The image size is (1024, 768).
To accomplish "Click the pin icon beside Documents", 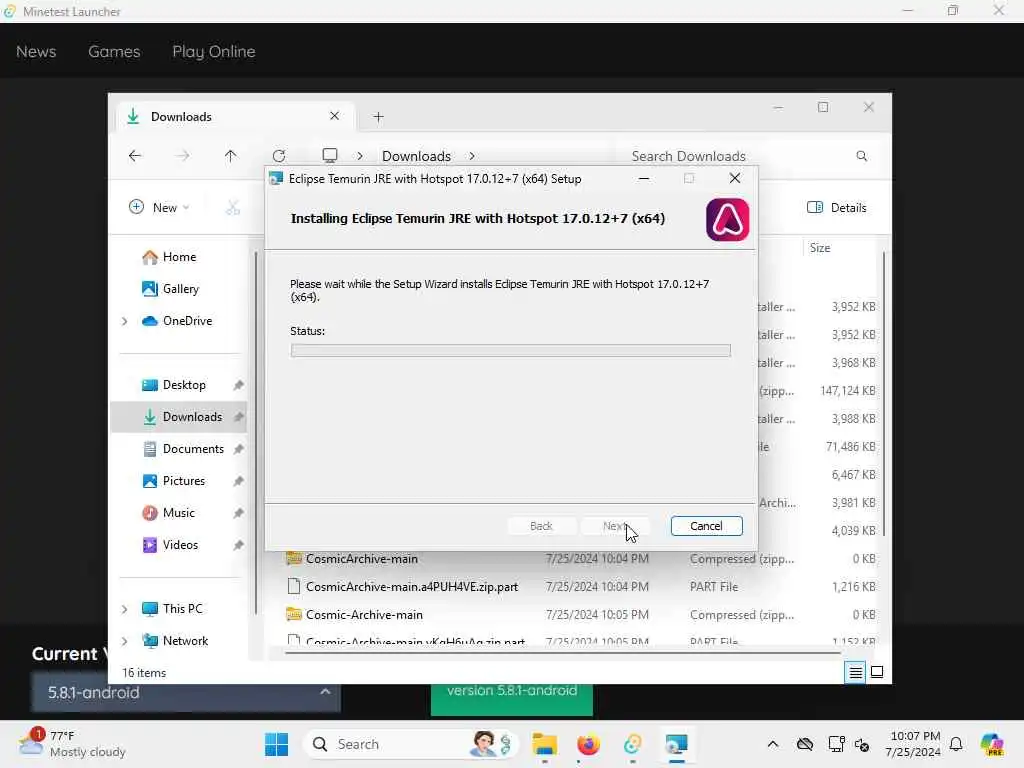I will pos(238,449).
